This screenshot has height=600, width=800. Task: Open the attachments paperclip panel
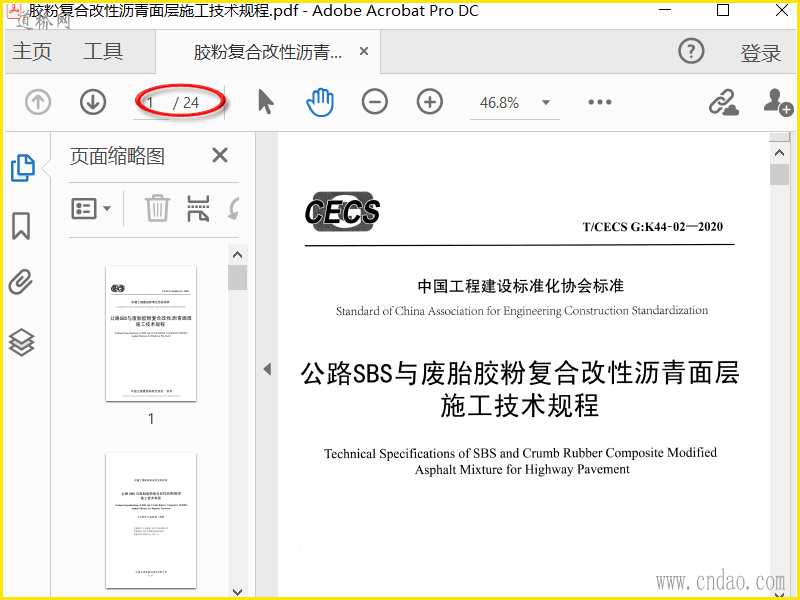(x=21, y=282)
